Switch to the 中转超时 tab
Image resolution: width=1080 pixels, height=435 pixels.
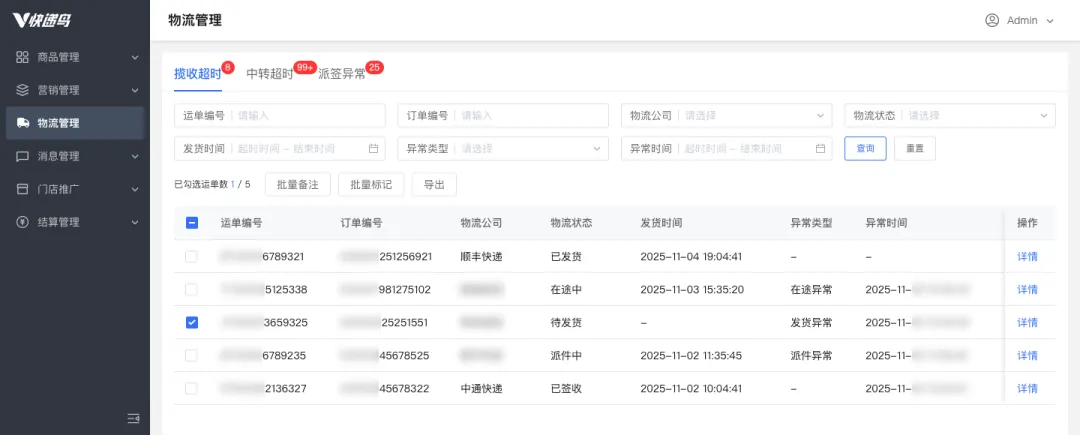(270, 74)
